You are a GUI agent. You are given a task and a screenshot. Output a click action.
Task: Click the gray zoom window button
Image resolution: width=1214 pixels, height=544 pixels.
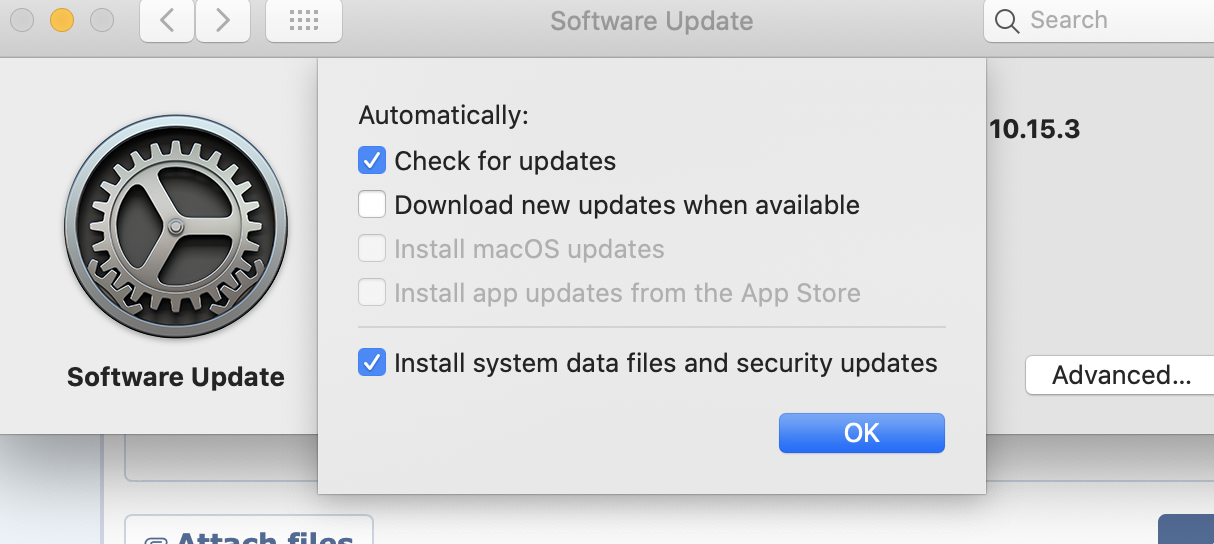102,19
